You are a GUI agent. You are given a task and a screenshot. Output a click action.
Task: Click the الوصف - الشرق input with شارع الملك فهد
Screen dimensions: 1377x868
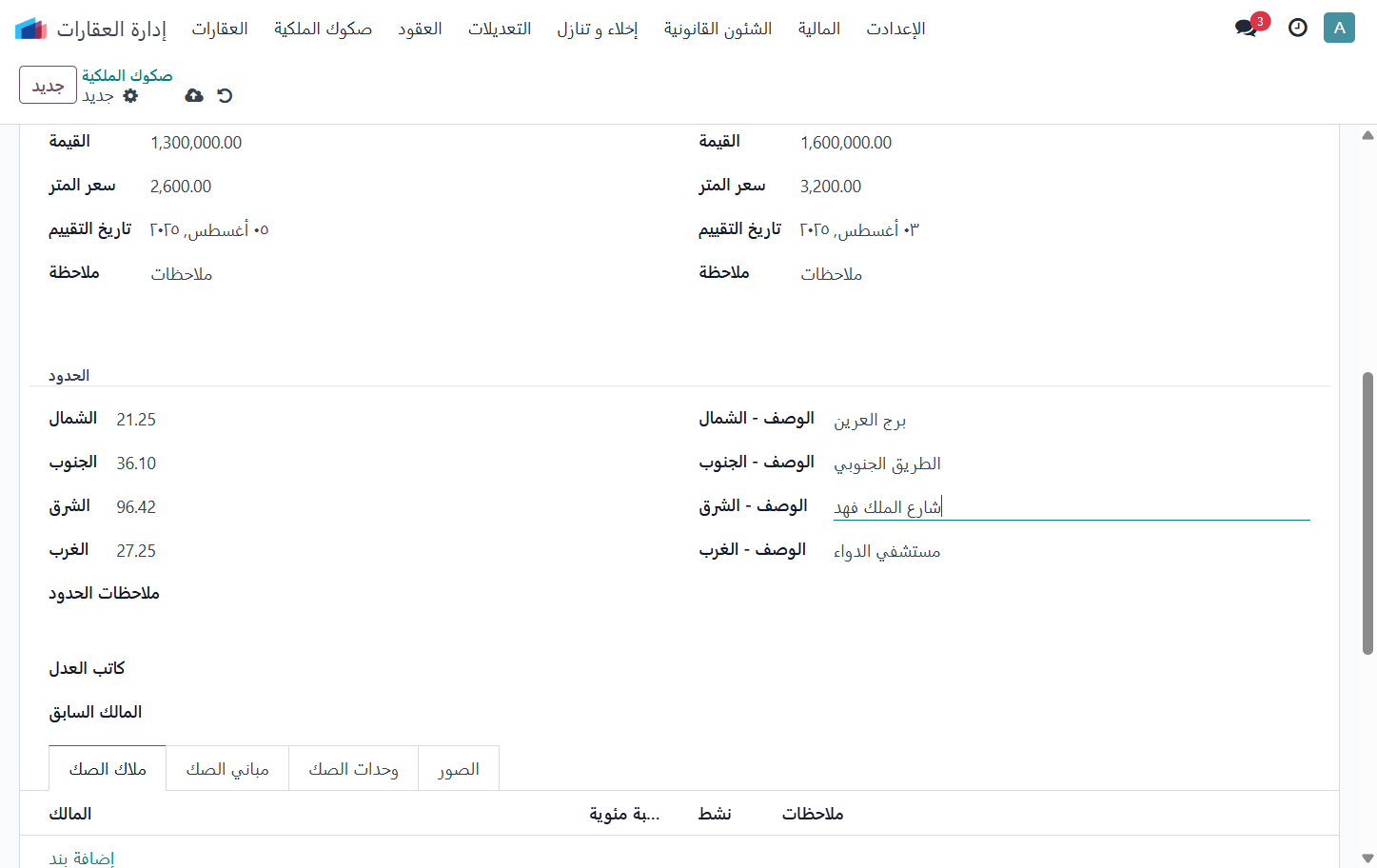click(x=1072, y=507)
